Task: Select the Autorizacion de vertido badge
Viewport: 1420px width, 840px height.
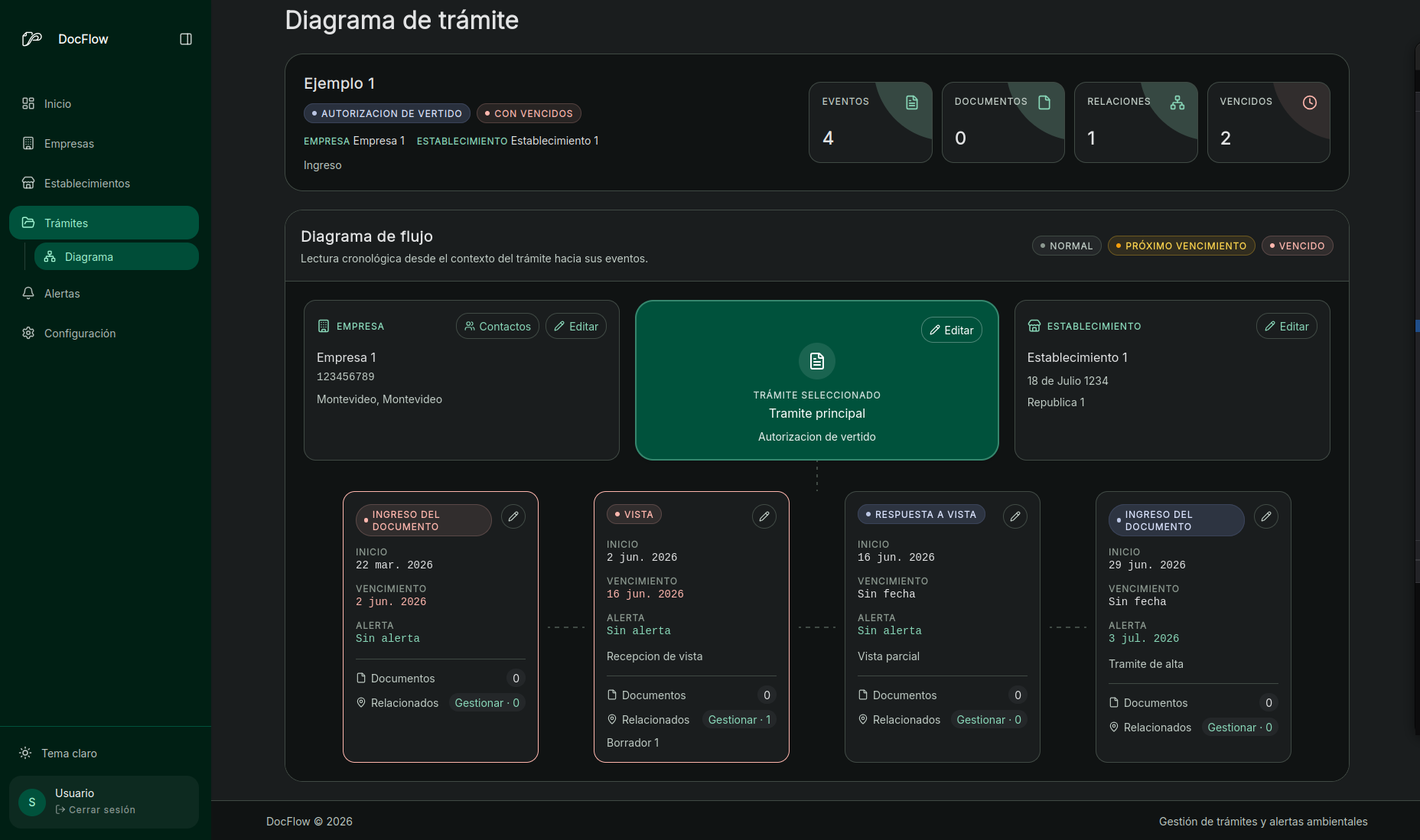Action: 387,113
